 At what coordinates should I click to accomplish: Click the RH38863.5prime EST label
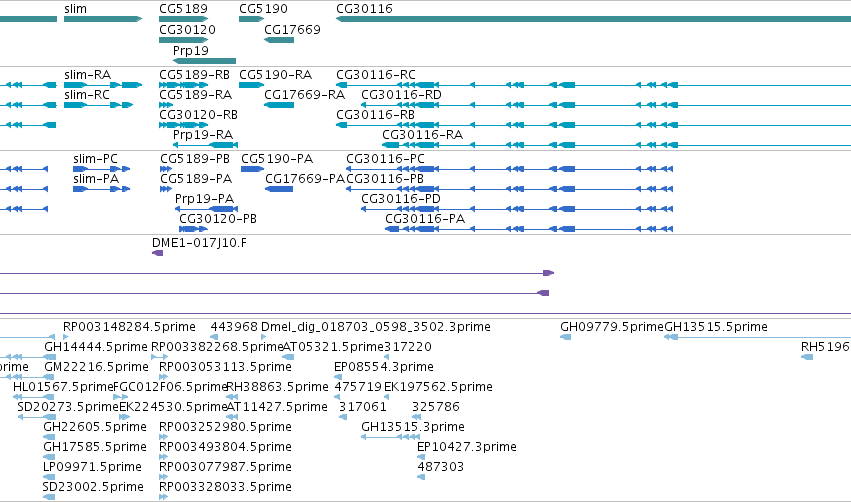[x=277, y=387]
